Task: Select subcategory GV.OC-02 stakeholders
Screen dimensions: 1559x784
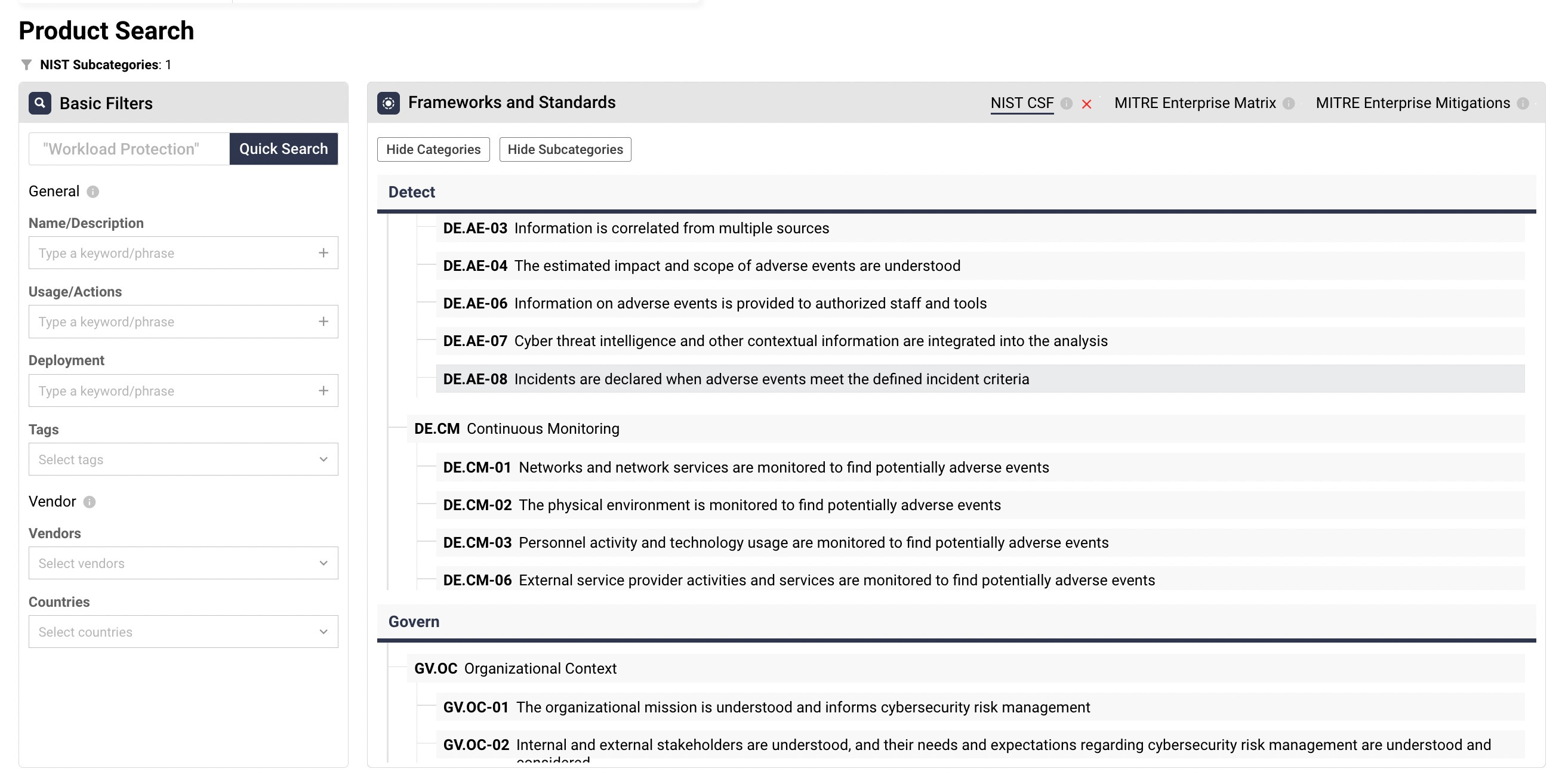Action: 981,745
